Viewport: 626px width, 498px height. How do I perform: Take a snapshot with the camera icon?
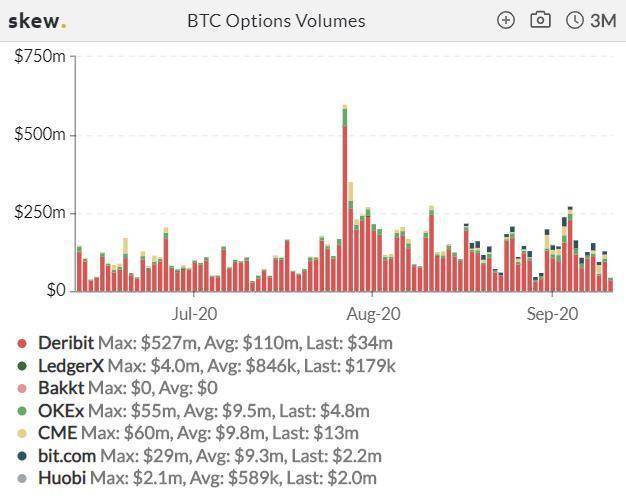540,20
